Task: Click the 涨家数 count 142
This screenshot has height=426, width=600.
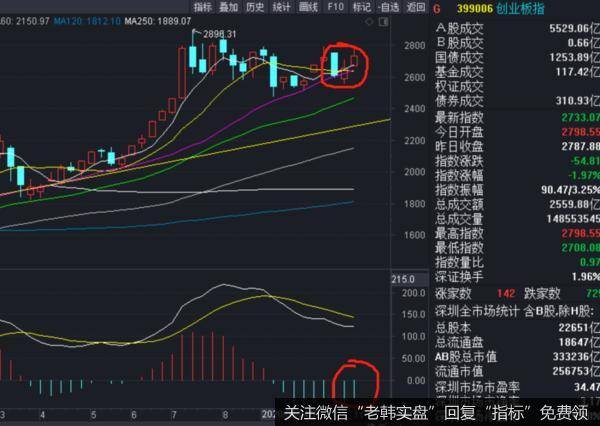Action: tap(506, 294)
